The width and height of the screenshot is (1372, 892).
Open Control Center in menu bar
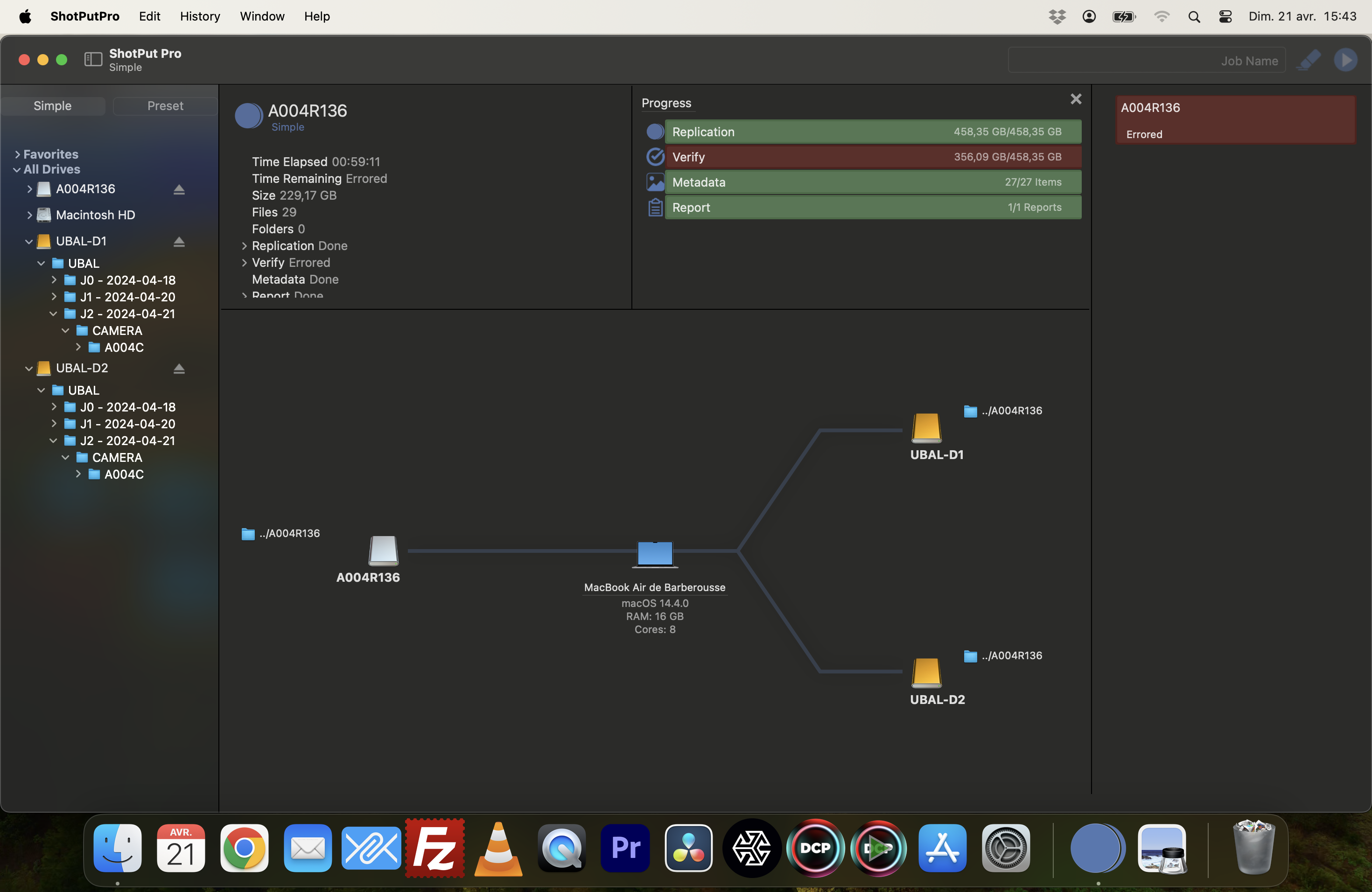point(1225,16)
